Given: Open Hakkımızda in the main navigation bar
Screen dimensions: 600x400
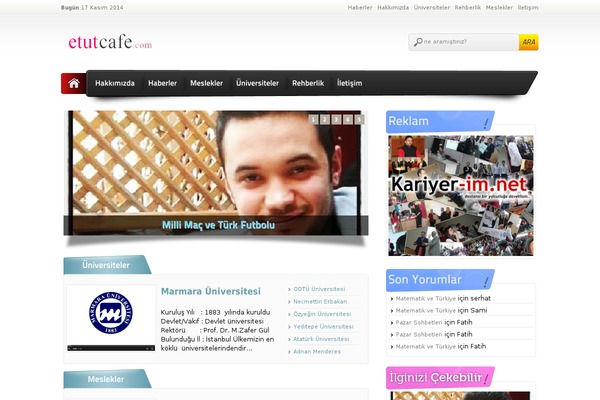Looking at the screenshot, I should pyautogui.click(x=115, y=83).
